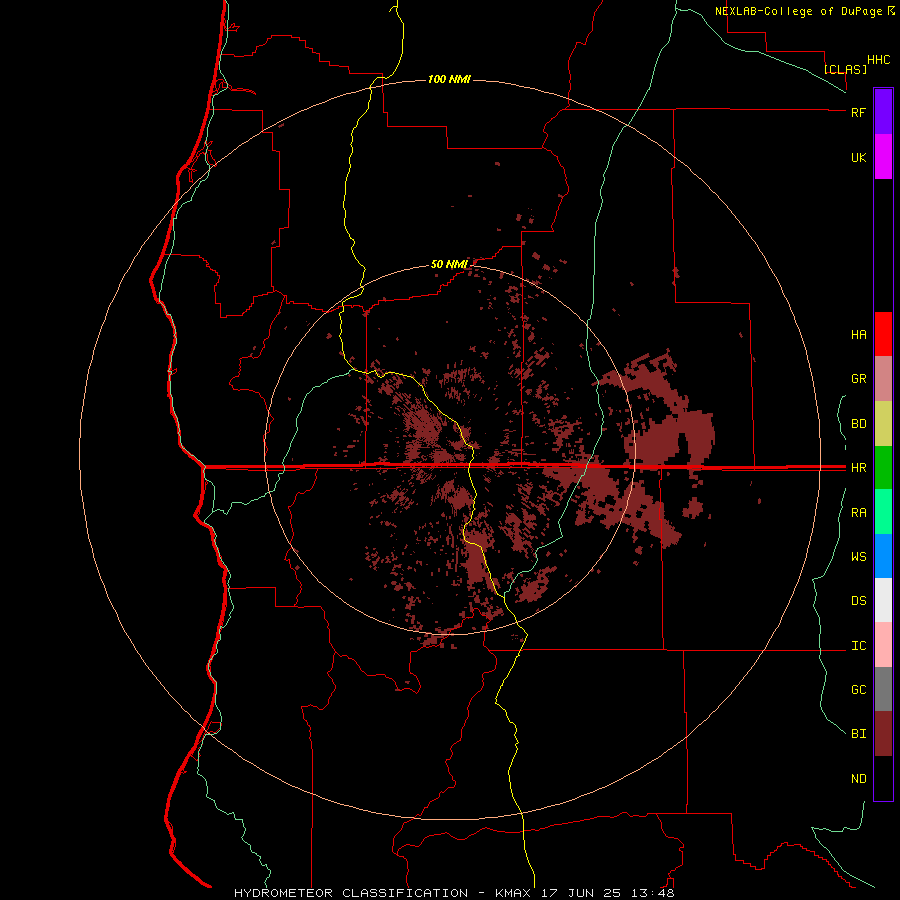Click the KMAX station identifier
The width and height of the screenshot is (900, 900).
[513, 893]
